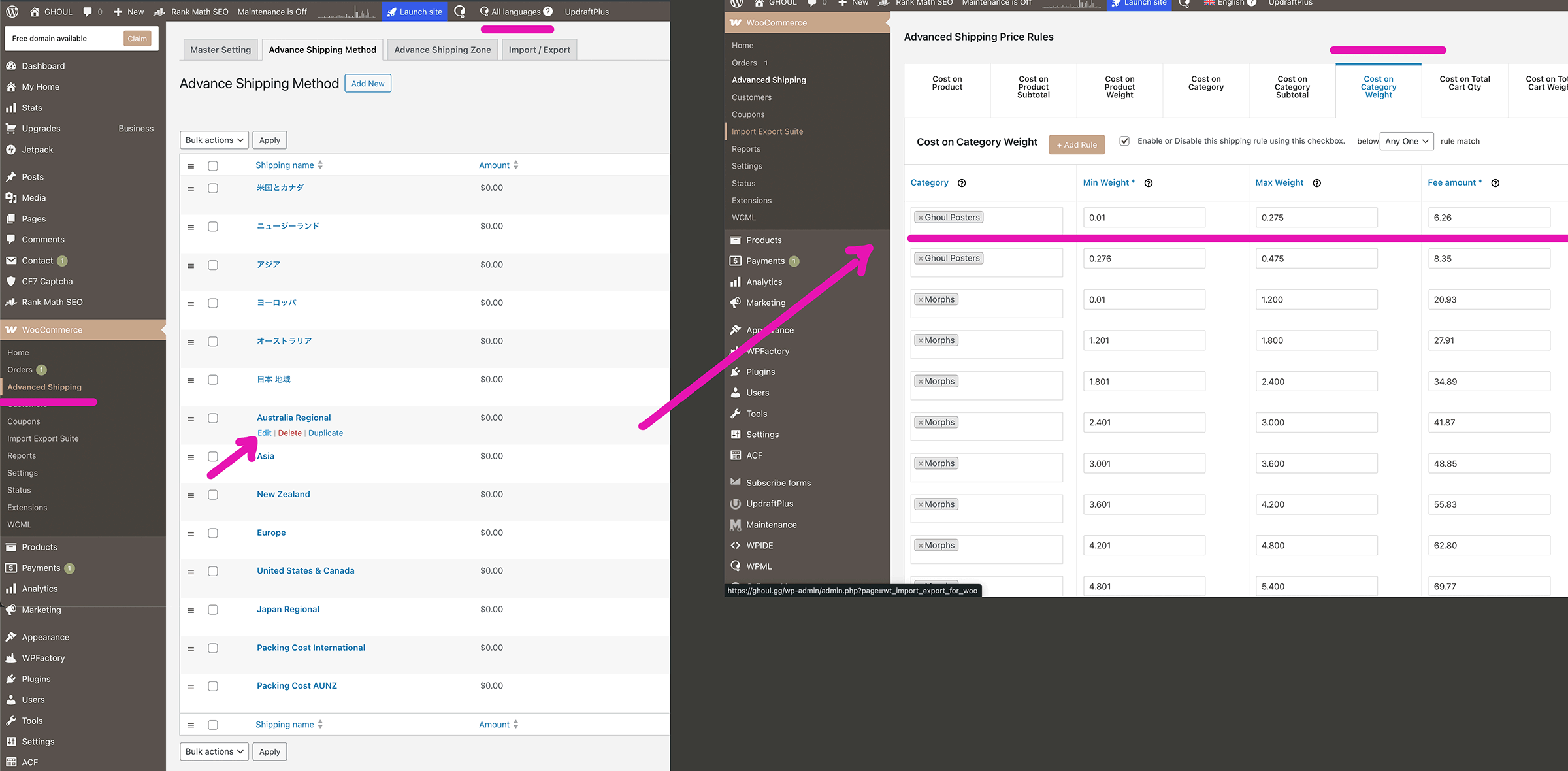
Task: Open the Dashboard sidebar icon
Action: (11, 66)
